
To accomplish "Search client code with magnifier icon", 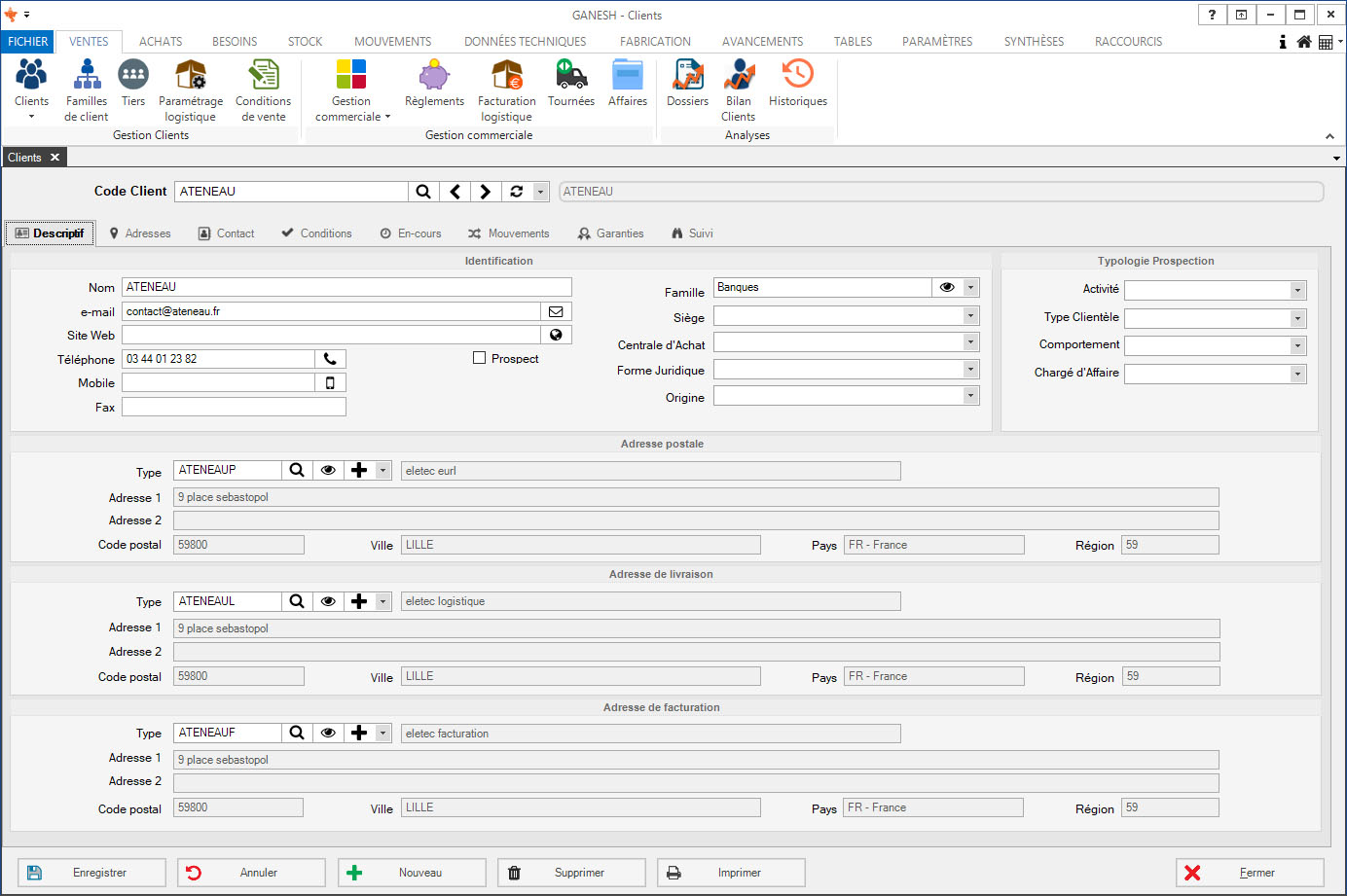I will tap(423, 192).
